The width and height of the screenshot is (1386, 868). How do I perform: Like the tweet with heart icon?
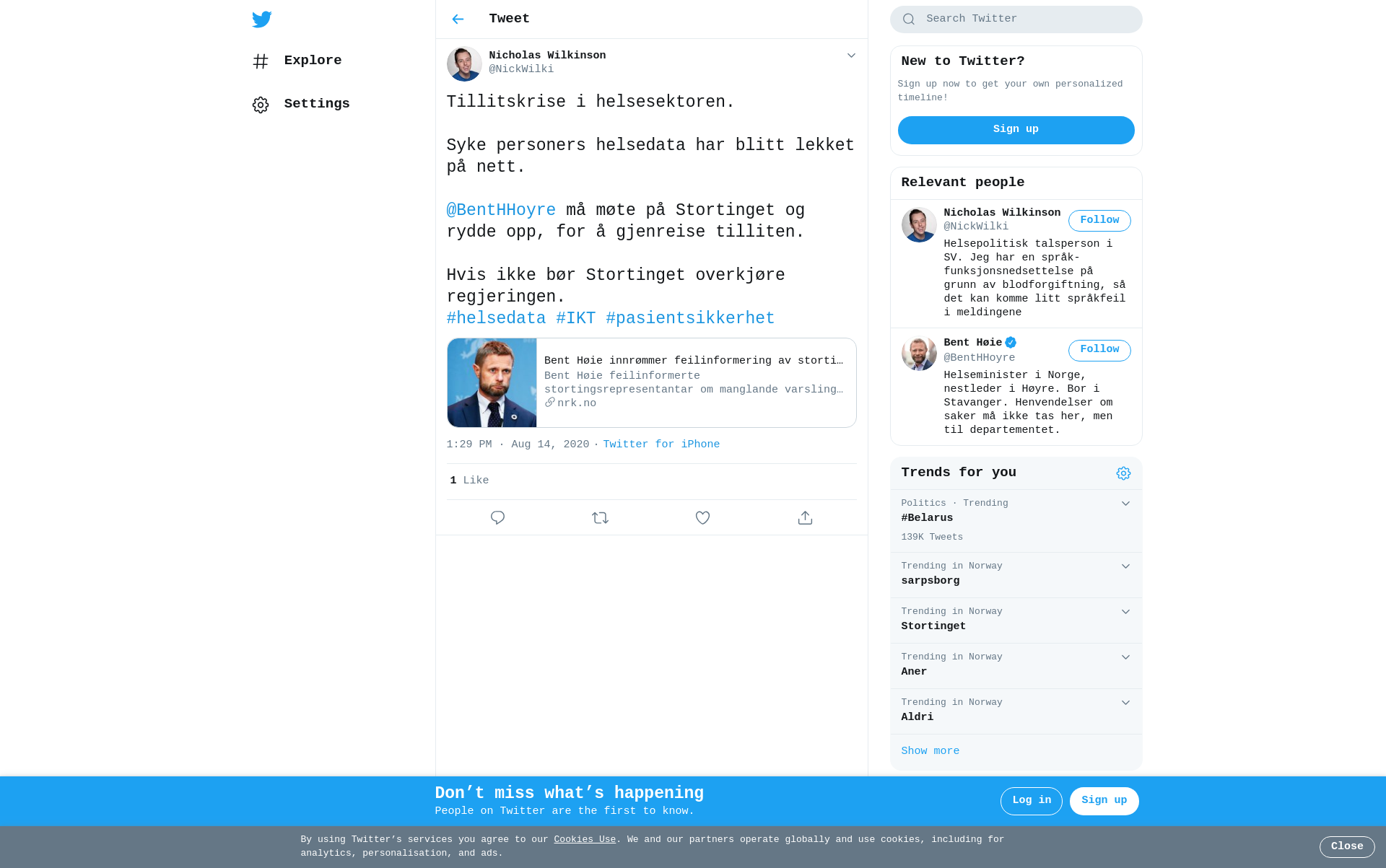(x=702, y=517)
